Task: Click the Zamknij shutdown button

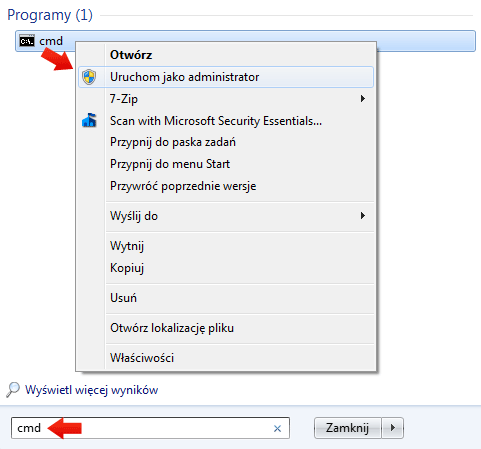Action: point(348,428)
